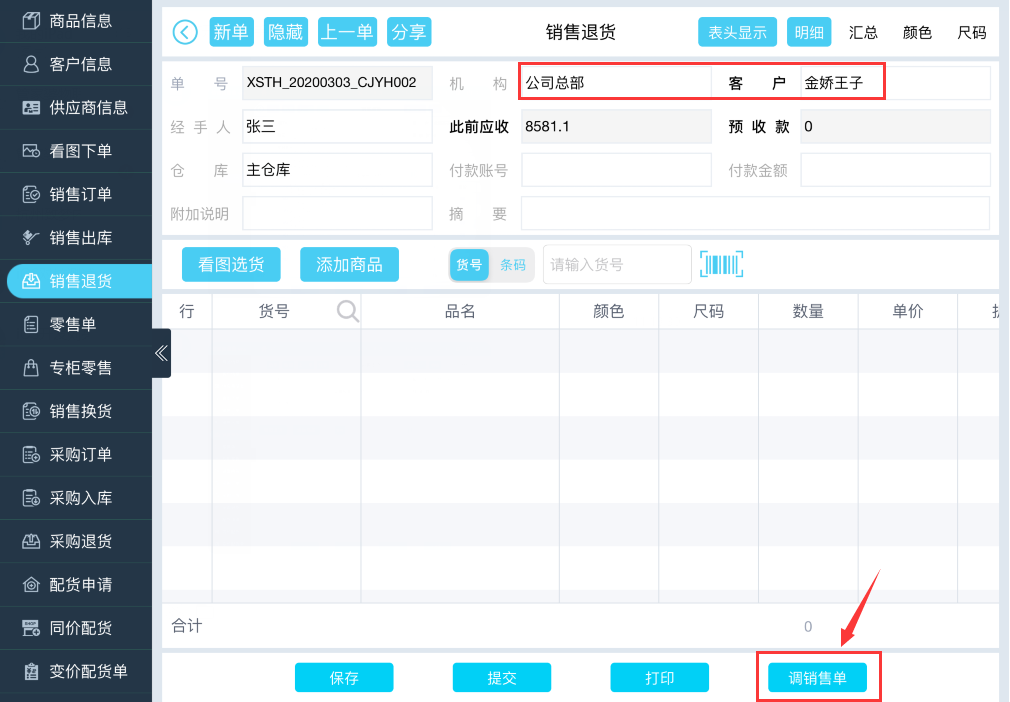This screenshot has height=702, width=1010.
Task: Switch input mode to 货号
Action: pyautogui.click(x=469, y=265)
